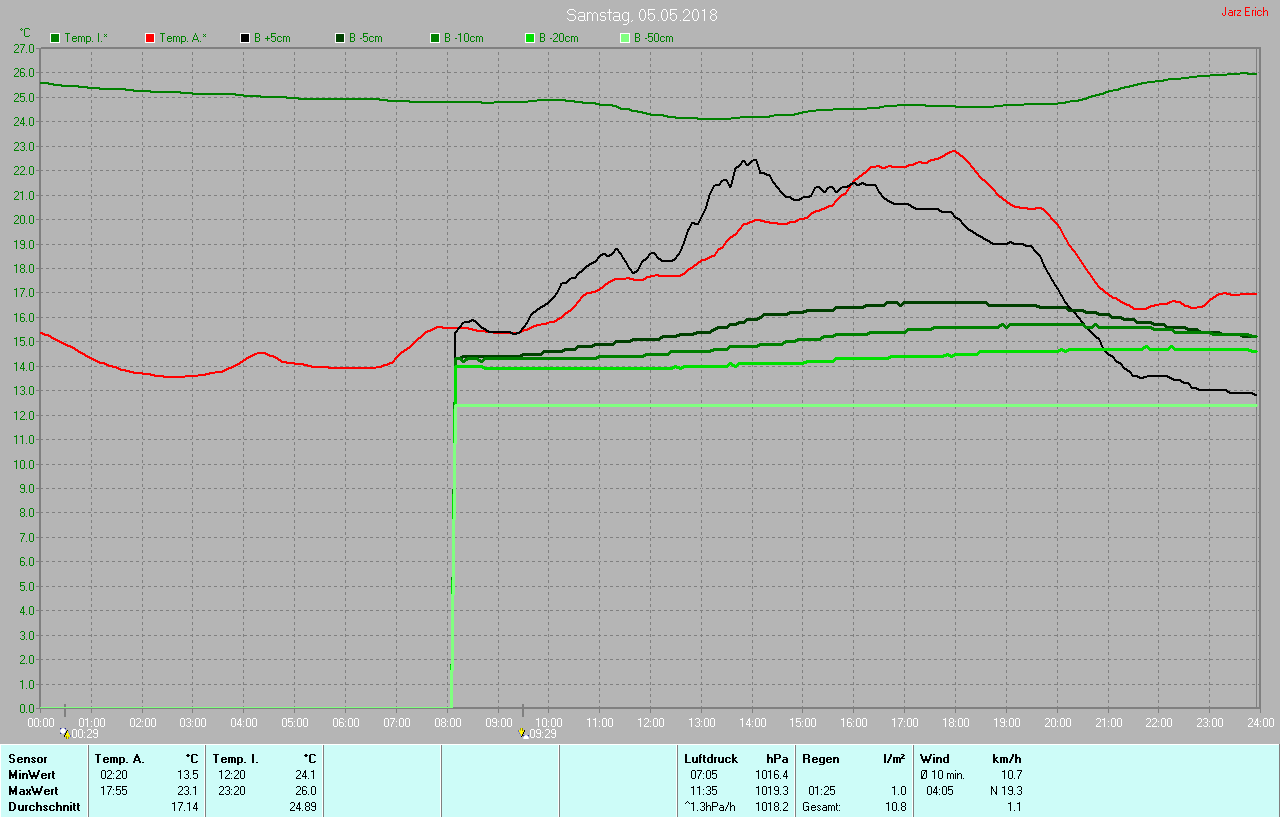This screenshot has height=817, width=1280.
Task: Click the moon icon at 09:29 marker
Action: pos(523,733)
